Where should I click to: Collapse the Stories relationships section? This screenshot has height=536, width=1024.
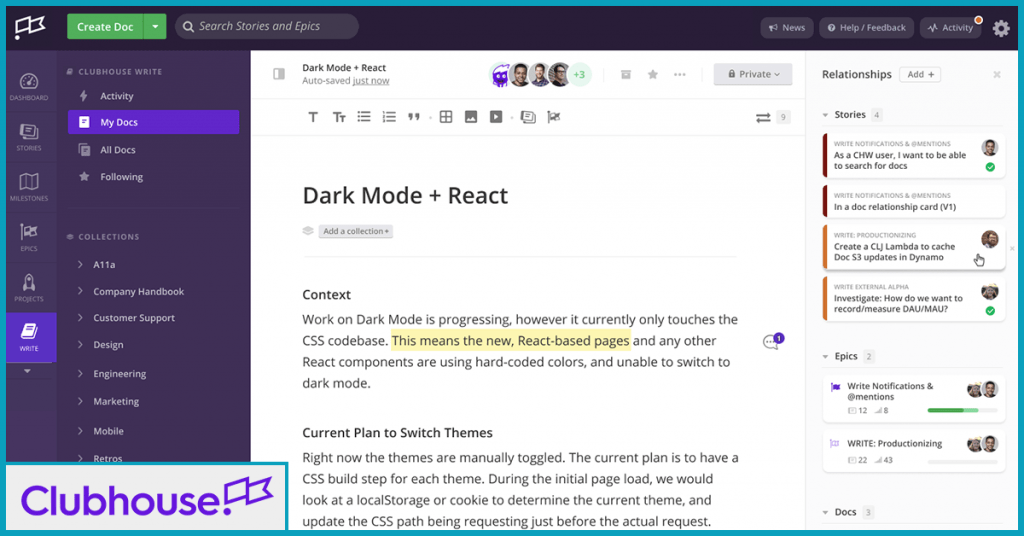click(x=825, y=115)
